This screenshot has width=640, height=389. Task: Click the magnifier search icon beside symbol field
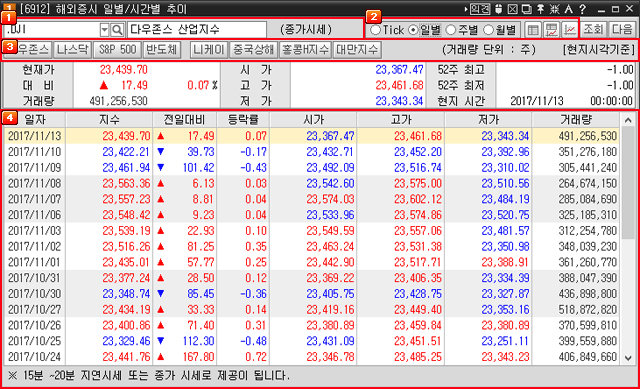pyautogui.click(x=117, y=30)
